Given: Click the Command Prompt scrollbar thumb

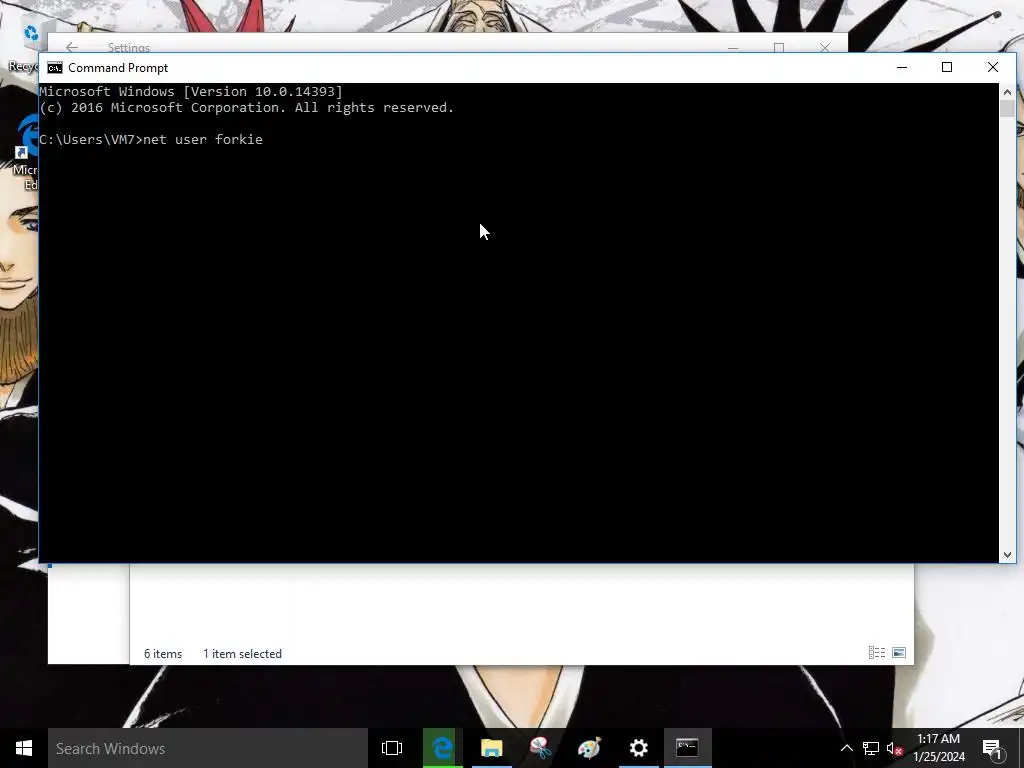Looking at the screenshot, I should click(1007, 108).
